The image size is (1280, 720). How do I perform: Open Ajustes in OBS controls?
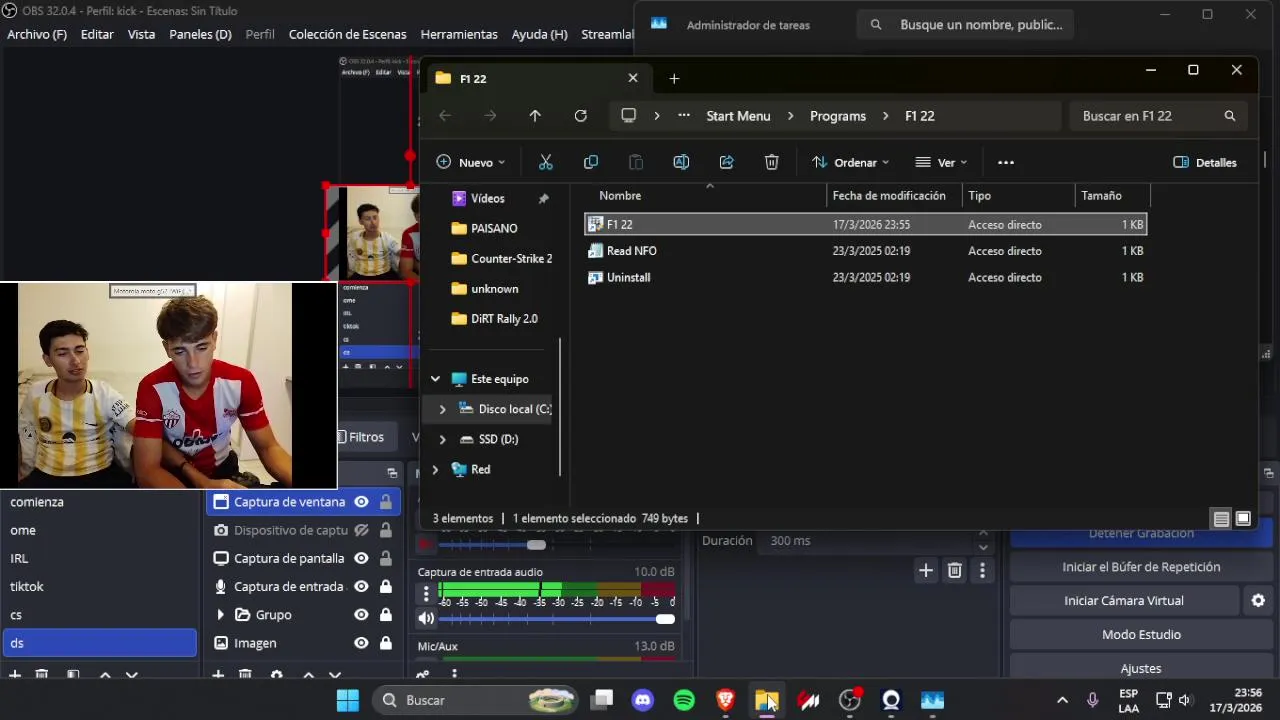tap(1141, 668)
